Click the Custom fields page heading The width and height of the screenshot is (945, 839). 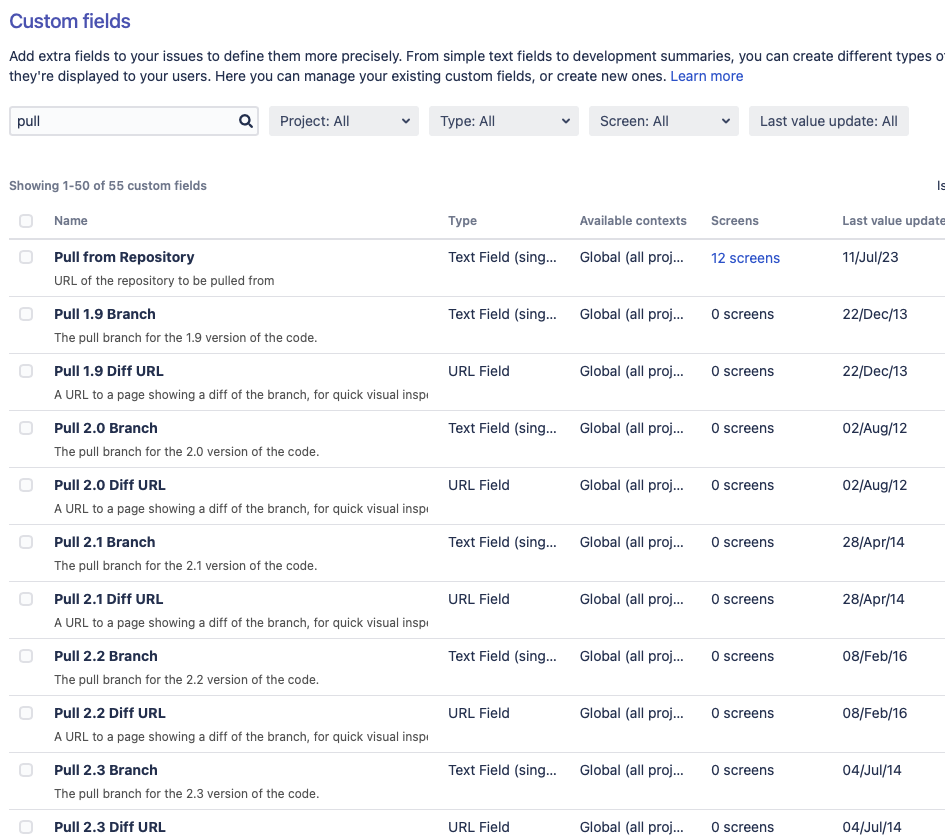point(70,21)
